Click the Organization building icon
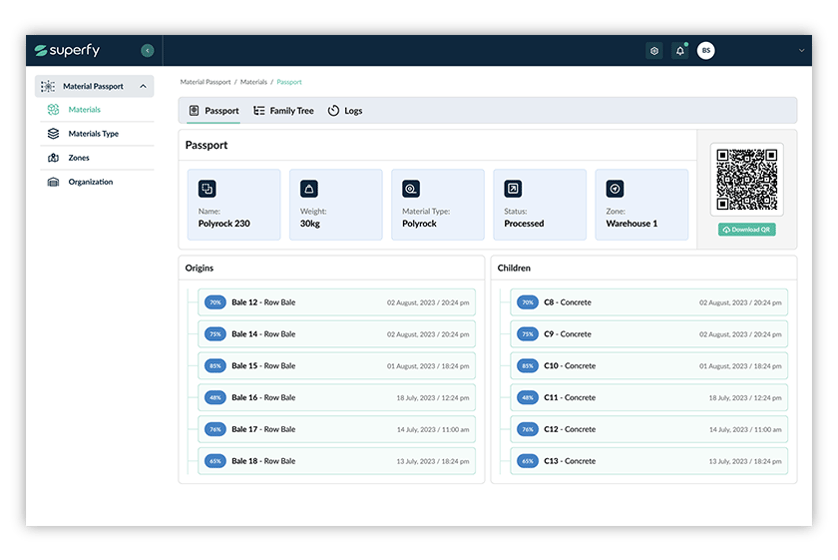The height and width of the screenshot is (560, 838). 54,182
